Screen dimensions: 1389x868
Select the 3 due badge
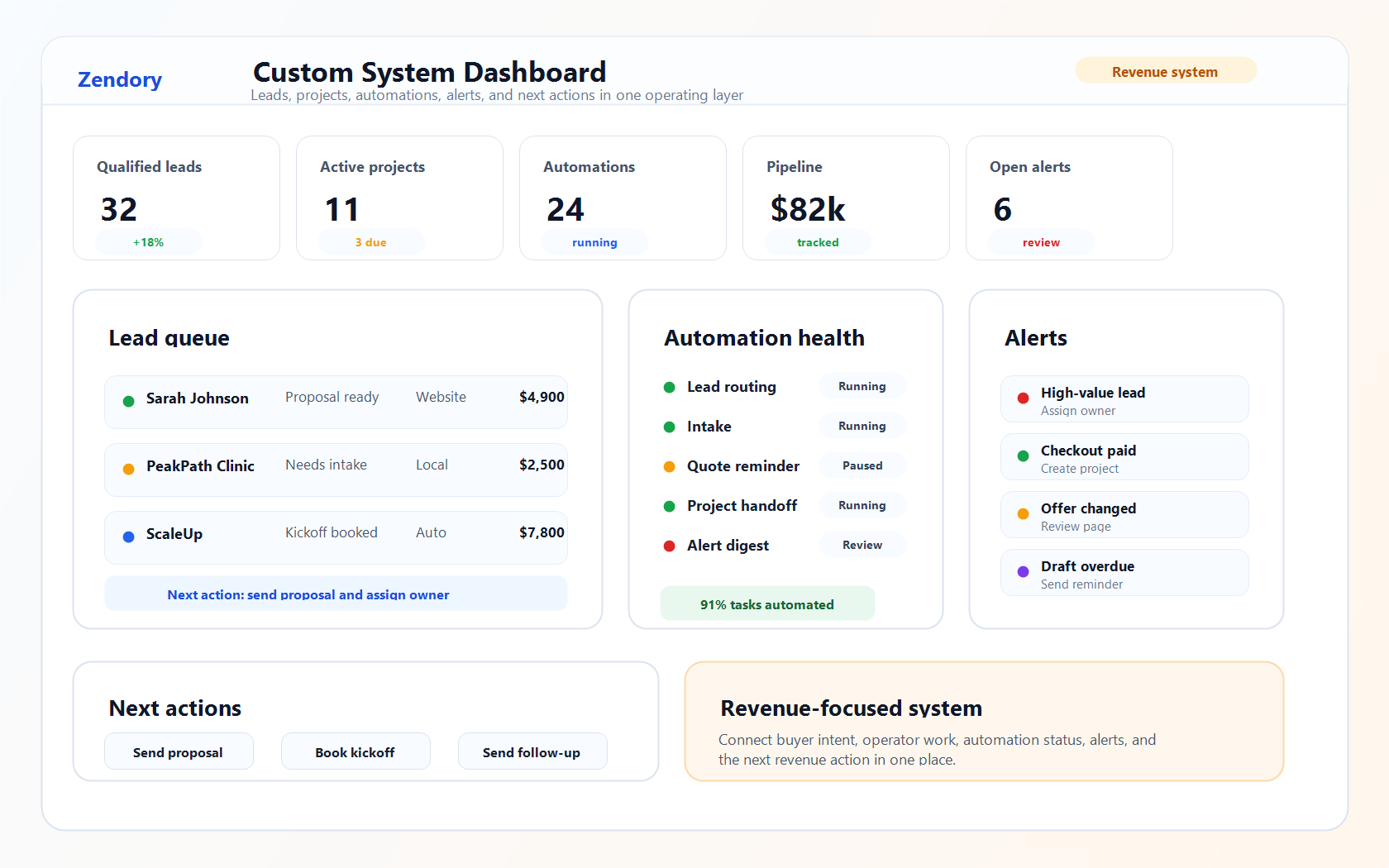(371, 242)
